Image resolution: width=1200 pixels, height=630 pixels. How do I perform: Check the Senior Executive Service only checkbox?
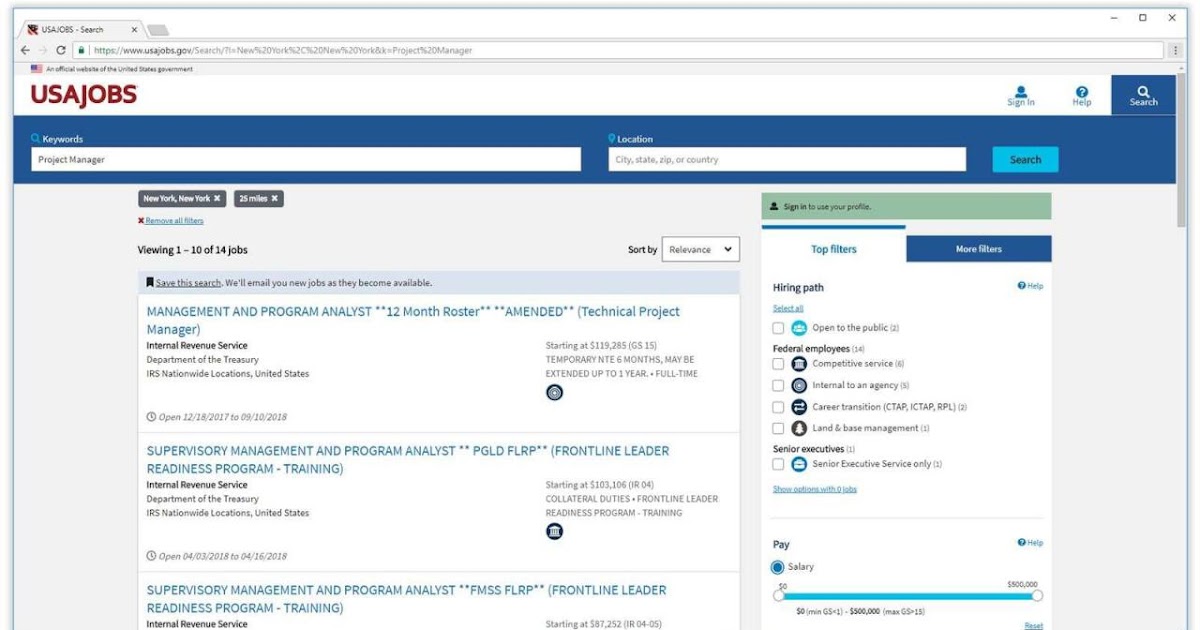779,464
